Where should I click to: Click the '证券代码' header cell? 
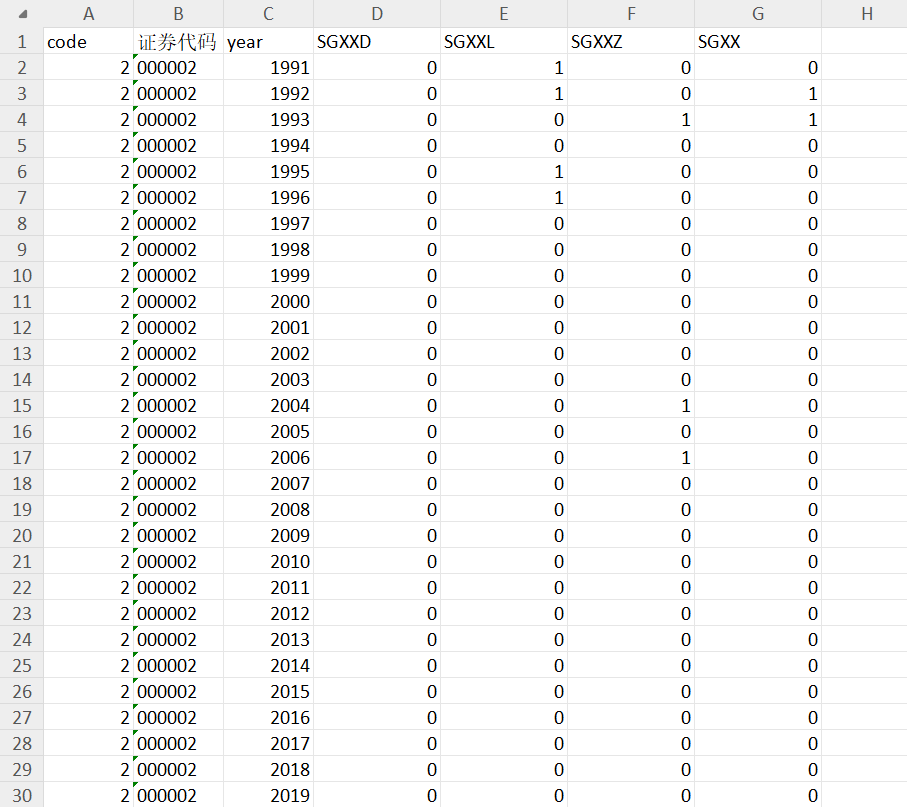[178, 42]
